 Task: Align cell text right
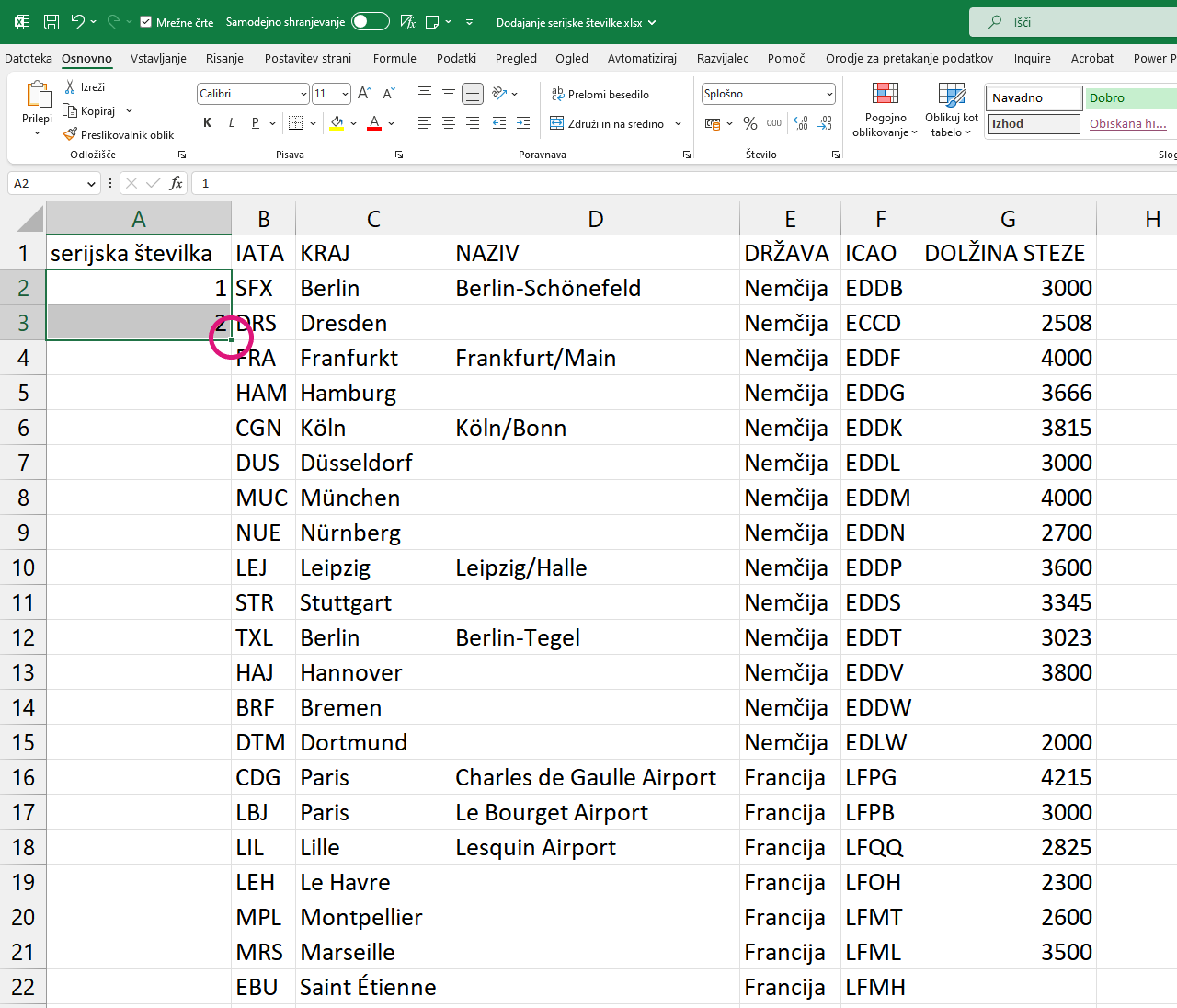[x=473, y=123]
